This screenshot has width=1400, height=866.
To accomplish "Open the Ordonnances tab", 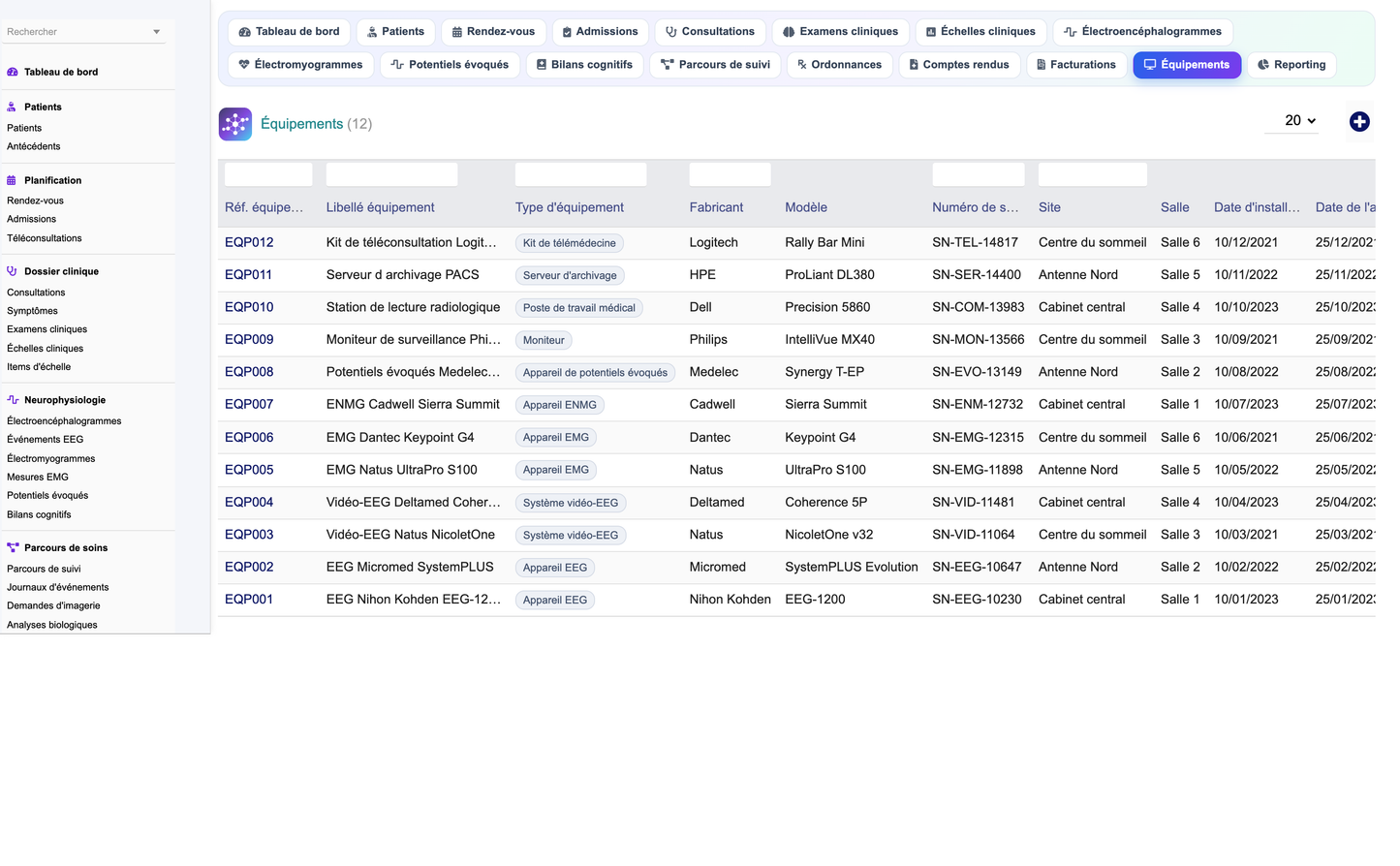I will click(x=839, y=65).
